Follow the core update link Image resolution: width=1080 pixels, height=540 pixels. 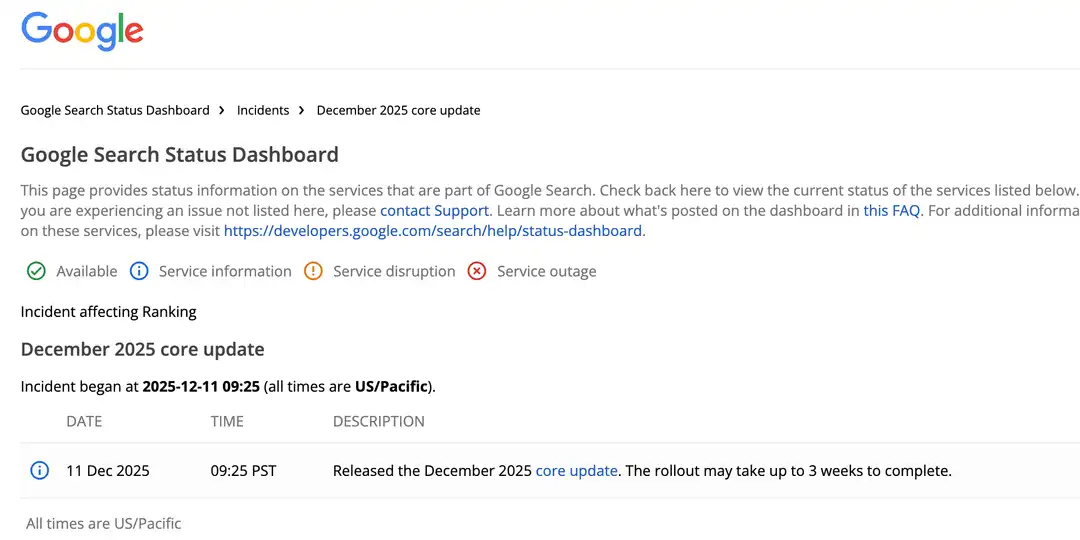point(576,470)
